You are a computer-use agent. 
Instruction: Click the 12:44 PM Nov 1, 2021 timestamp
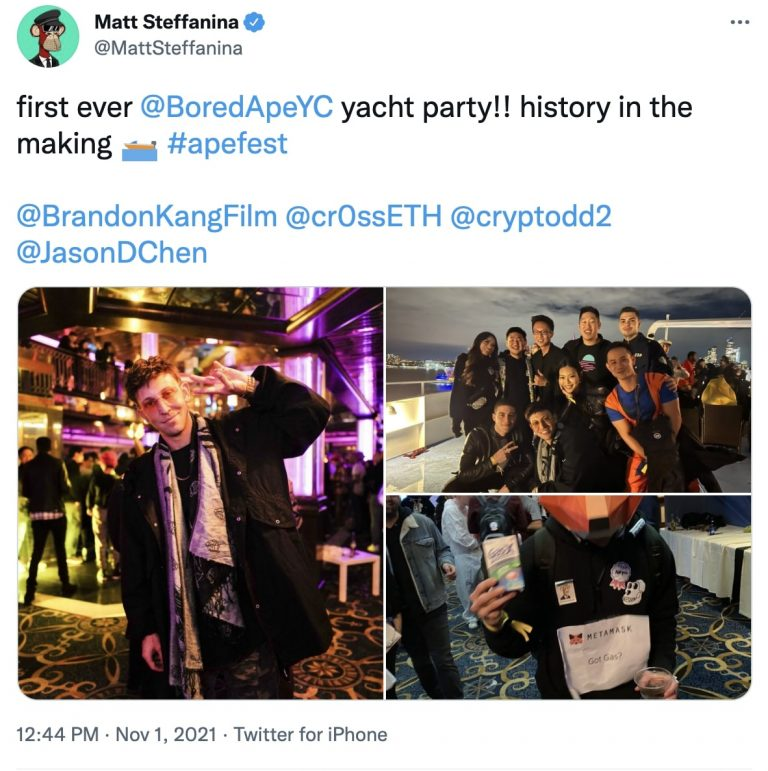(117, 735)
